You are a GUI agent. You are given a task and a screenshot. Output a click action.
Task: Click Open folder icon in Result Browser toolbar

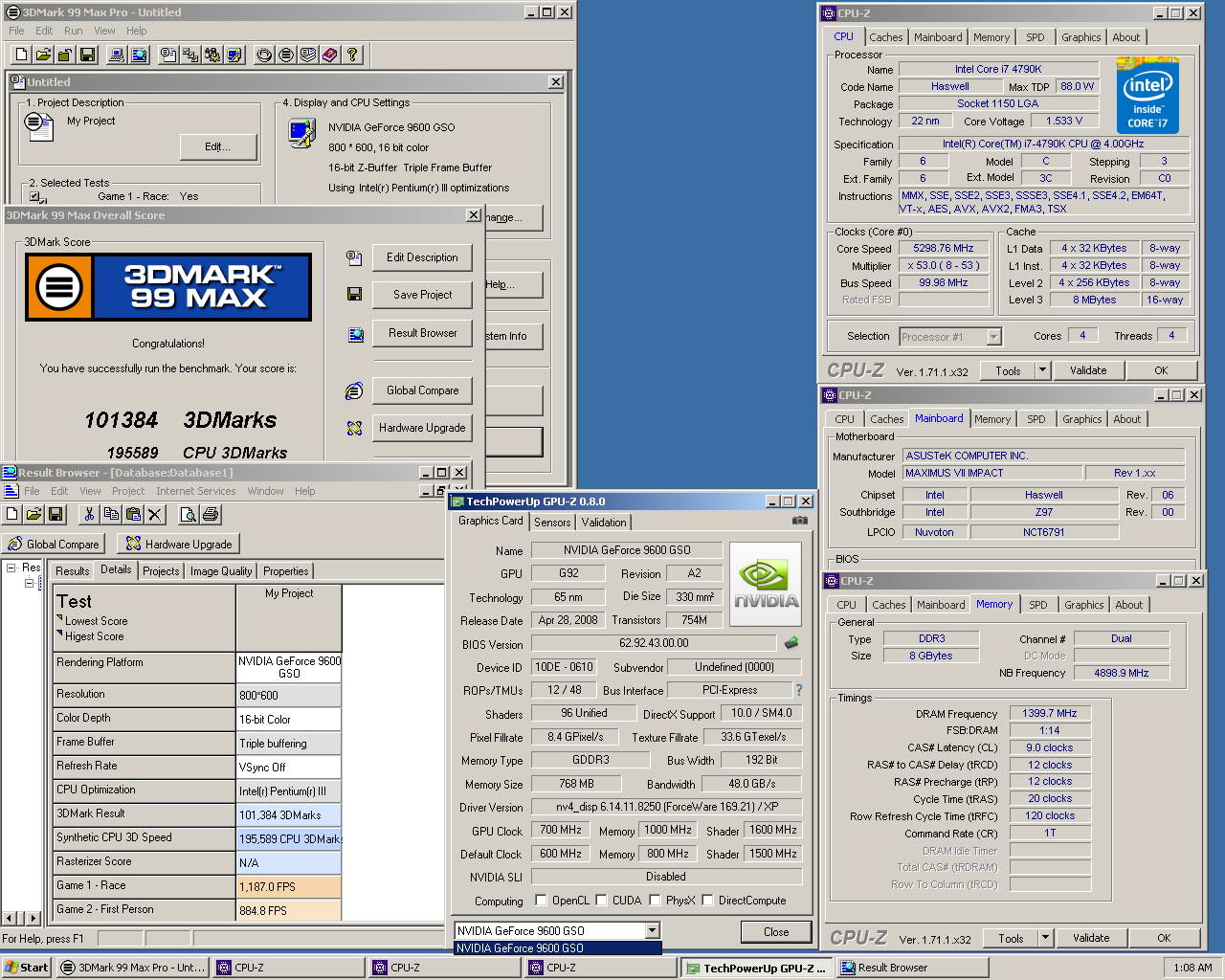(x=33, y=514)
